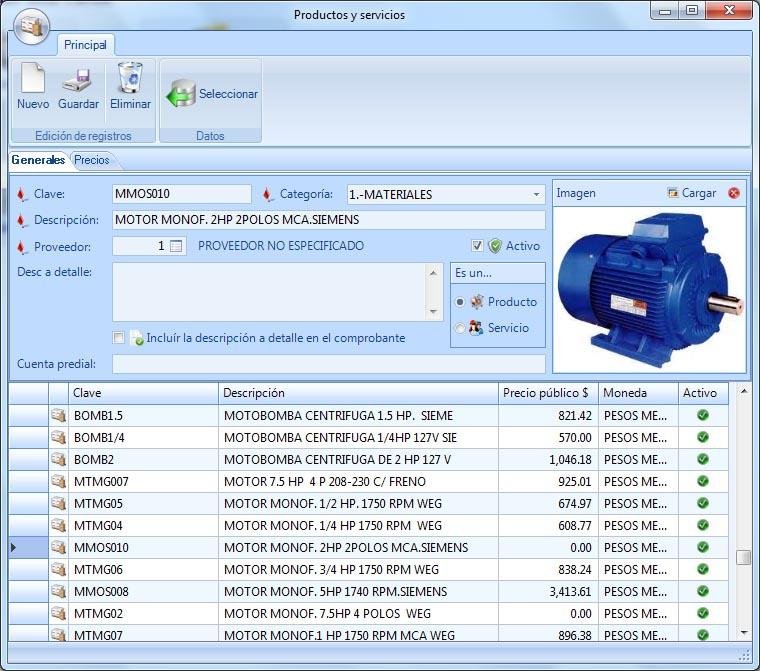Sort by Precio público $ column header
Screen dimensions: 760x671
click(546, 393)
